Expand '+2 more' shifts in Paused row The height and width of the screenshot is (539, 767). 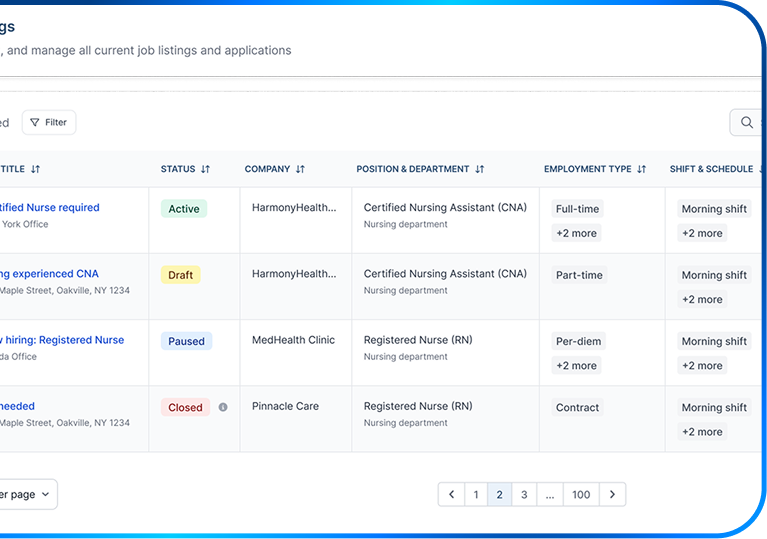click(x=702, y=366)
